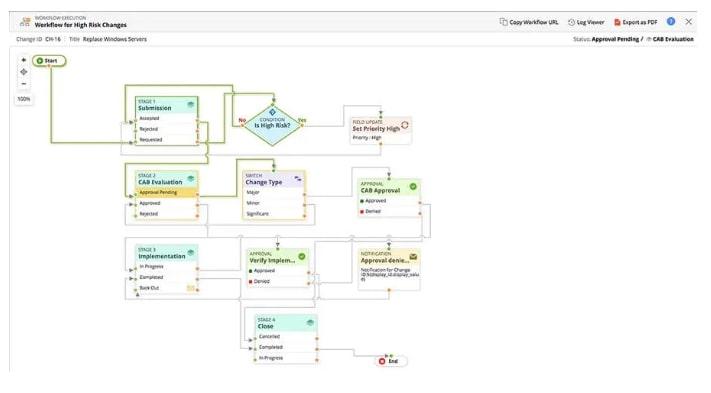Select Approved status in CAB Evaluation
The width and height of the screenshot is (711, 393).
[166, 203]
